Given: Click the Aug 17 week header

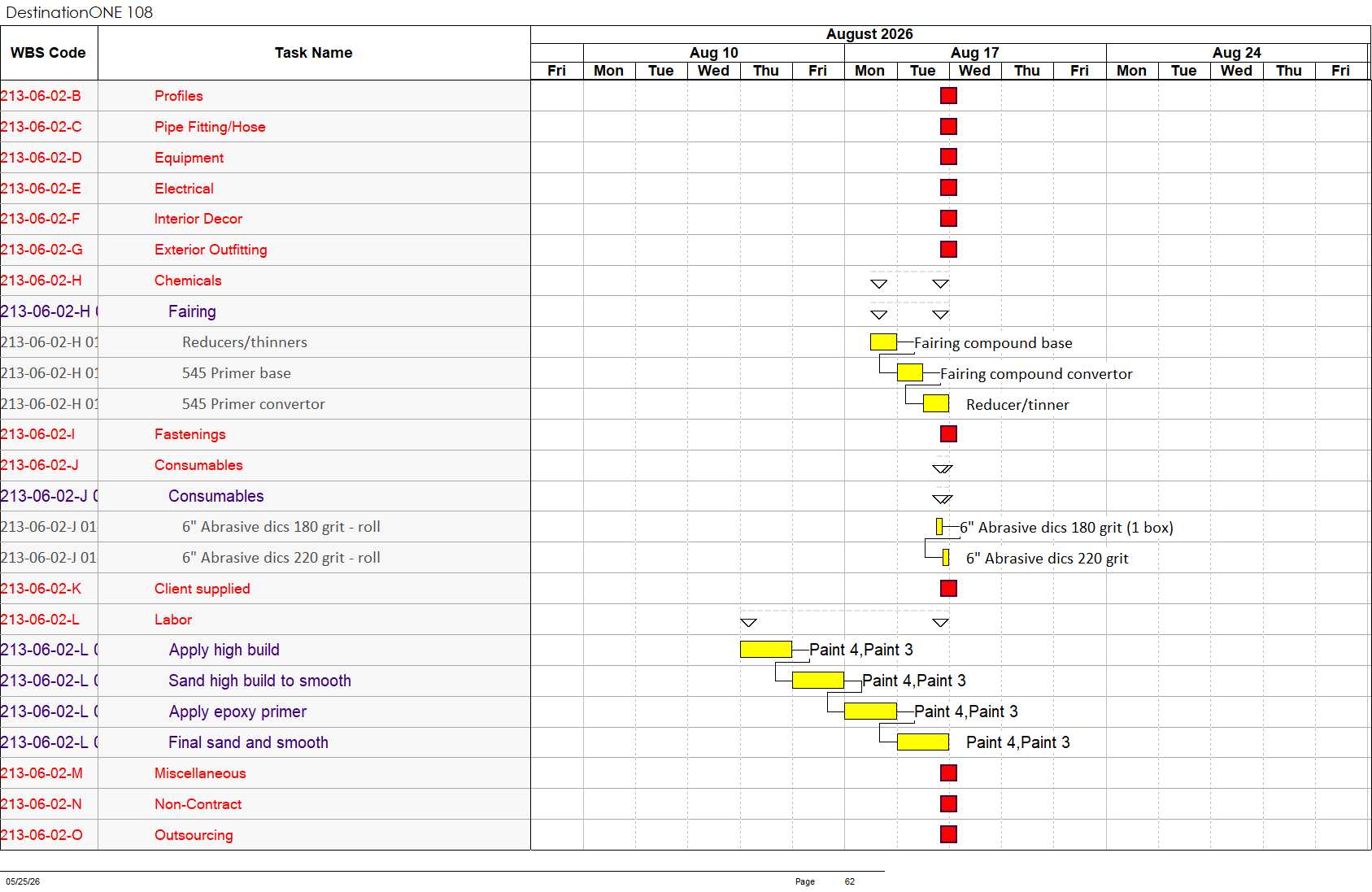Looking at the screenshot, I should [x=975, y=53].
